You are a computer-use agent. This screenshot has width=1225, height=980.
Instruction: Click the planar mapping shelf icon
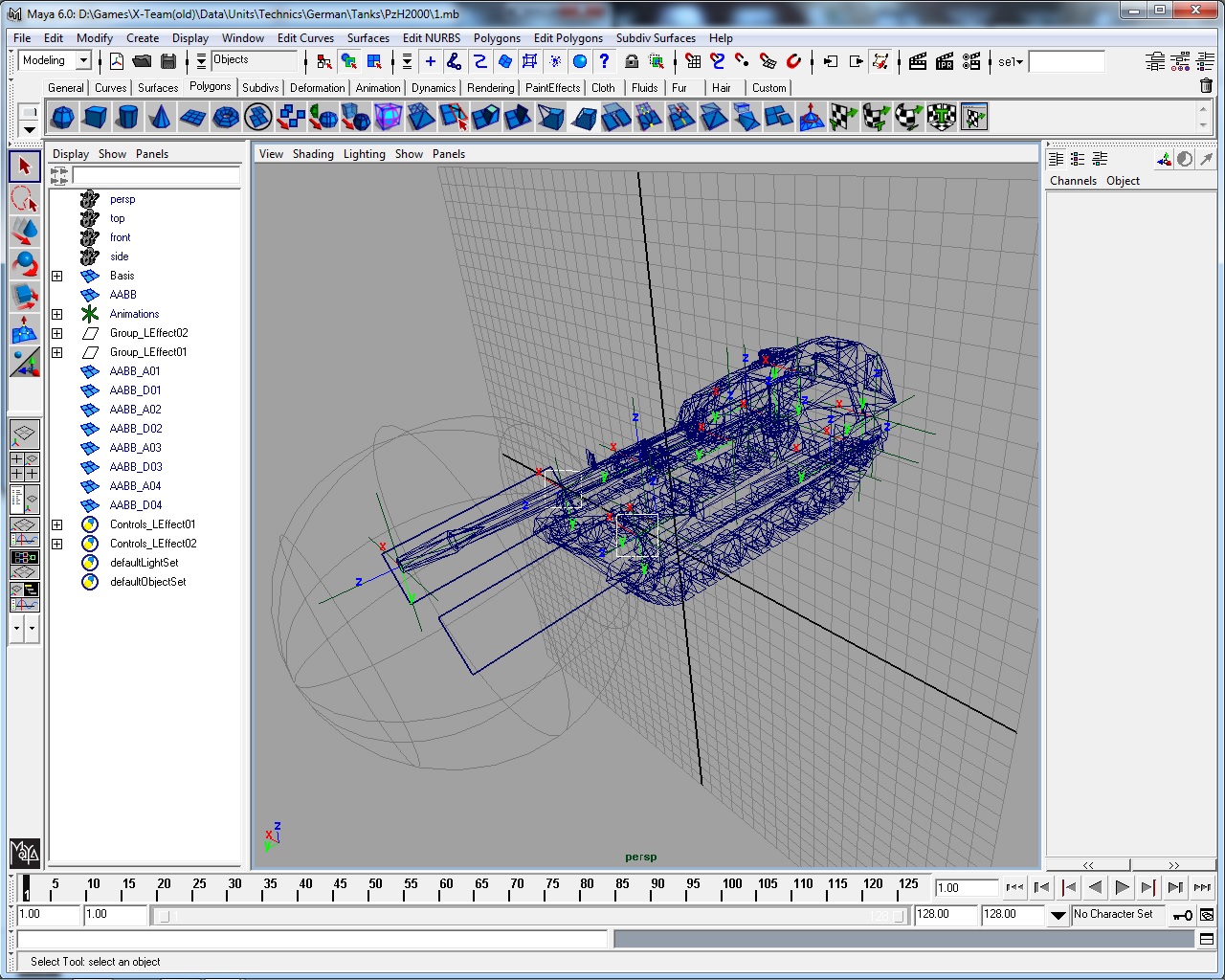[843, 118]
